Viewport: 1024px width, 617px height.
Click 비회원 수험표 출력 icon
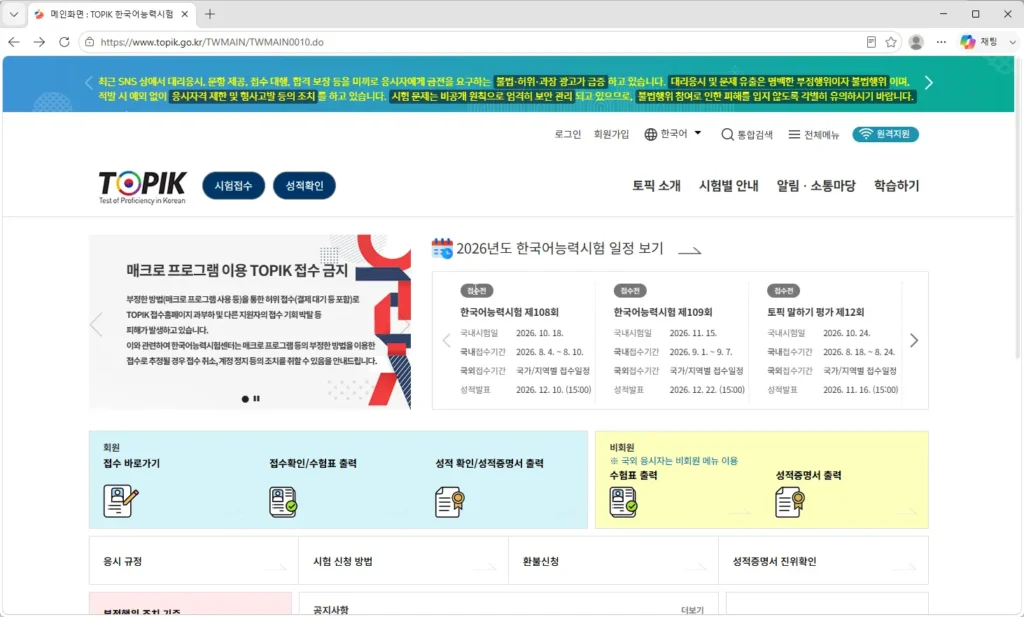pyautogui.click(x=623, y=502)
